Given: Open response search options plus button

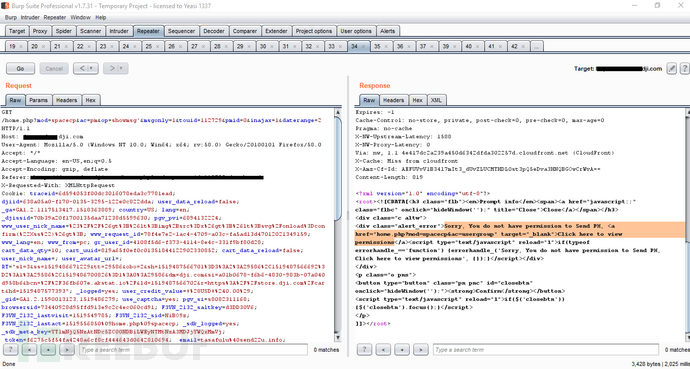Looking at the screenshot, I should (402, 350).
